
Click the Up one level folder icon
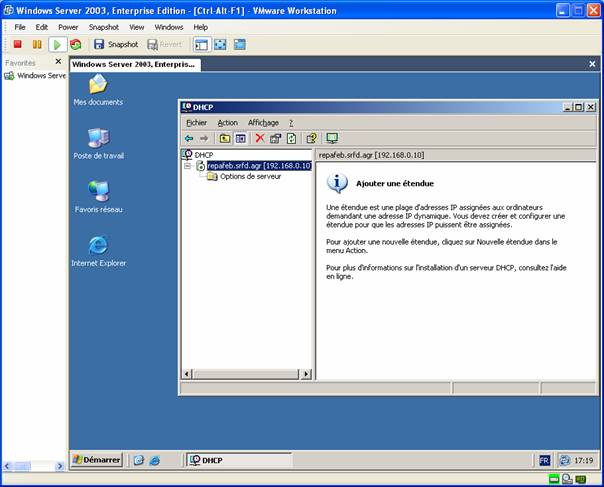click(x=225, y=138)
